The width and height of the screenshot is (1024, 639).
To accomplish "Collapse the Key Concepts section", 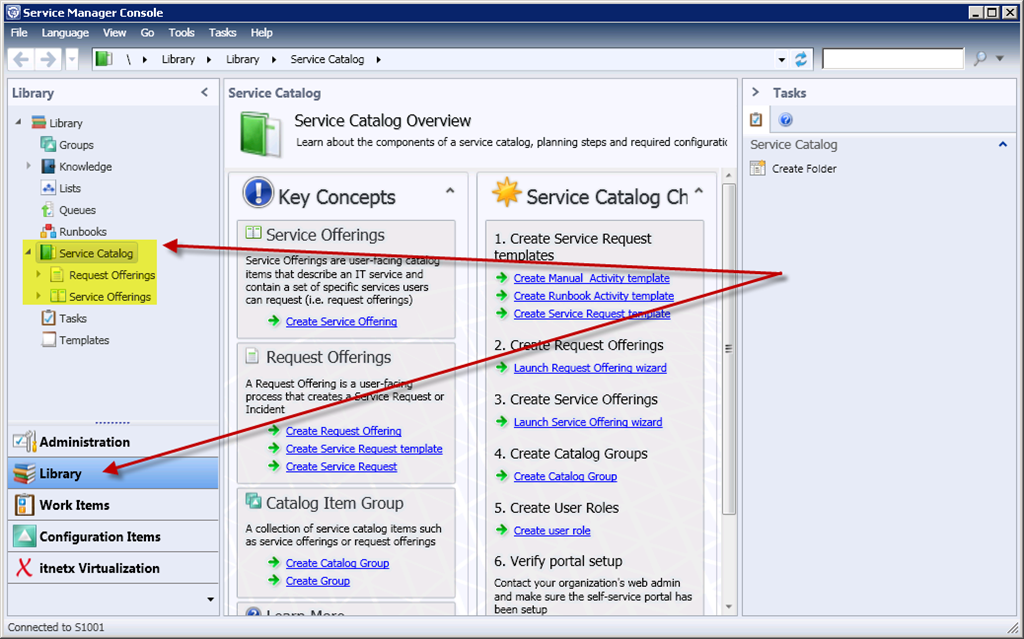I will 450,192.
